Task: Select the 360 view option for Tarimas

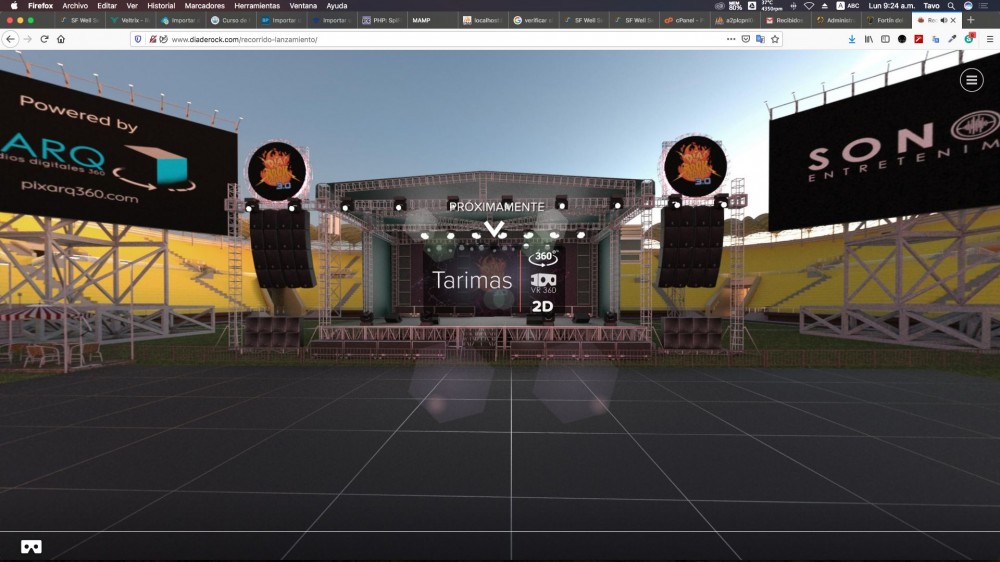Action: pos(543,257)
